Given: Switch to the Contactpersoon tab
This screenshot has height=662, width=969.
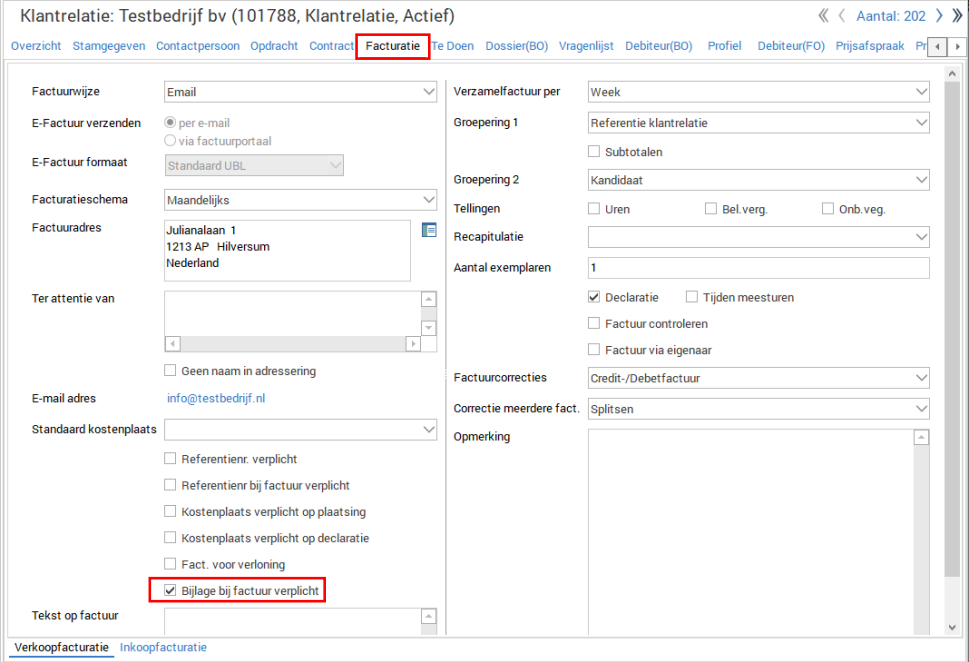Looking at the screenshot, I should pos(197,46).
